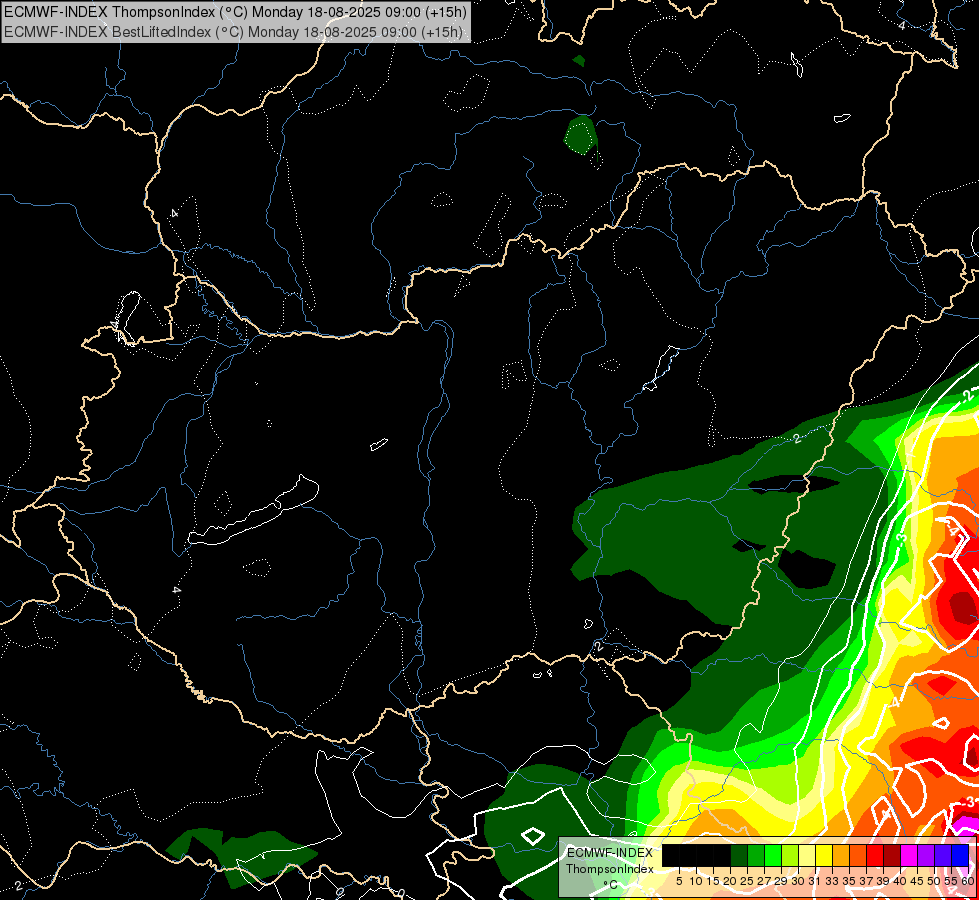Pick the bright red 37–39 legend swatch
979x900 pixels.
pyautogui.click(x=875, y=855)
